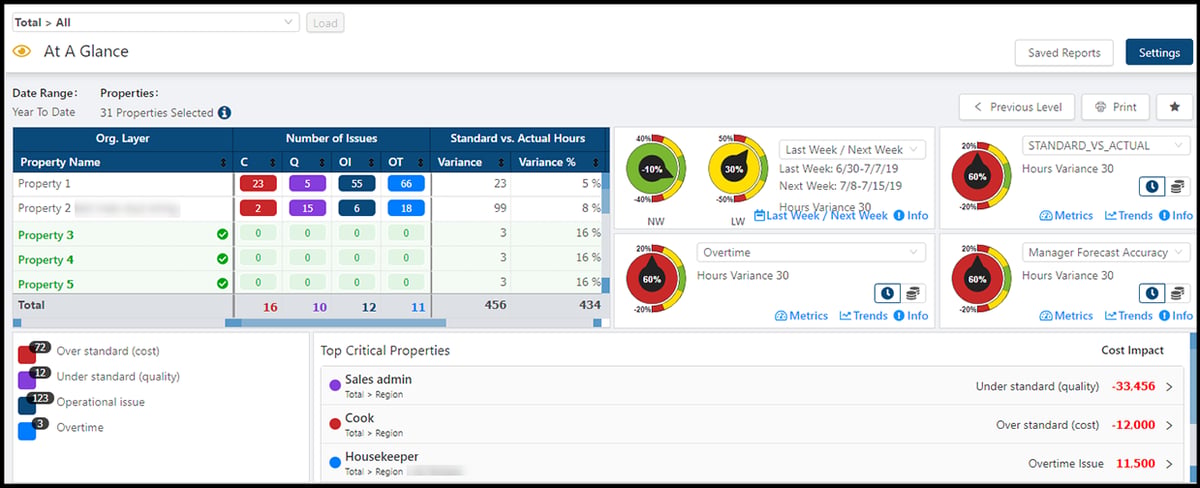Open the Total > All dropdown
The height and width of the screenshot is (488, 1200).
click(155, 22)
